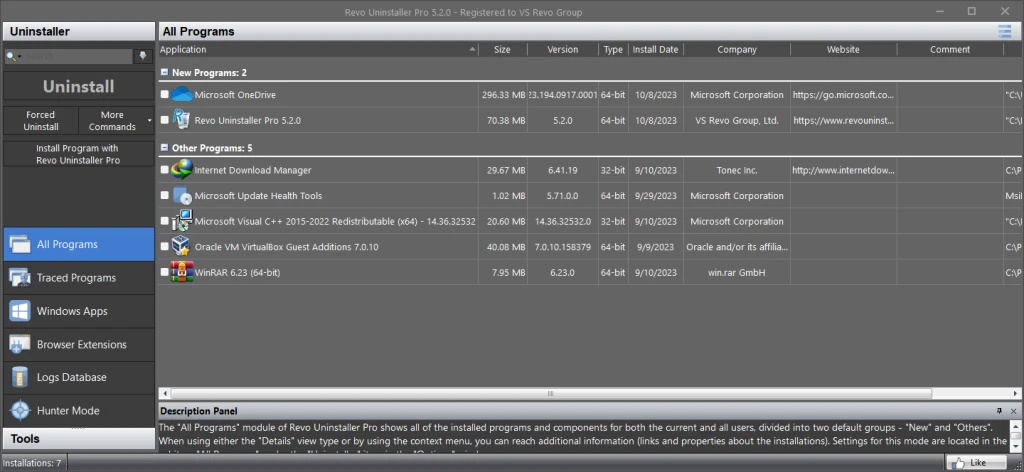The height and width of the screenshot is (472, 1024).
Task: Click the Internet Download Manager globe icon
Action: [182, 170]
